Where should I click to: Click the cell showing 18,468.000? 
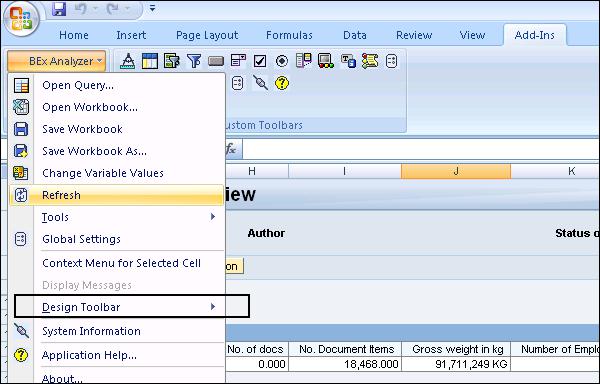(x=344, y=364)
